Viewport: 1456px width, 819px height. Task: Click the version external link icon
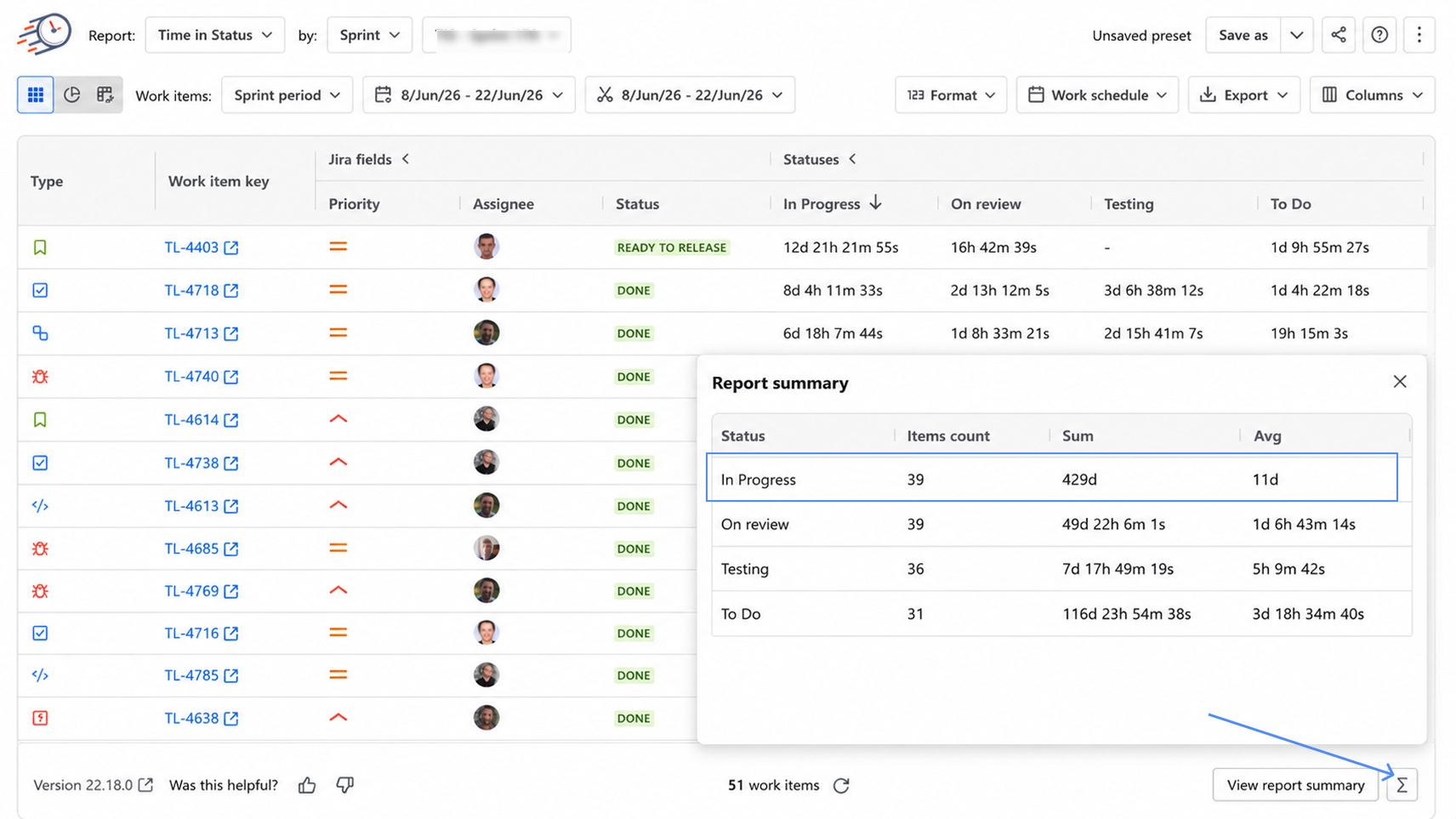pos(146,785)
